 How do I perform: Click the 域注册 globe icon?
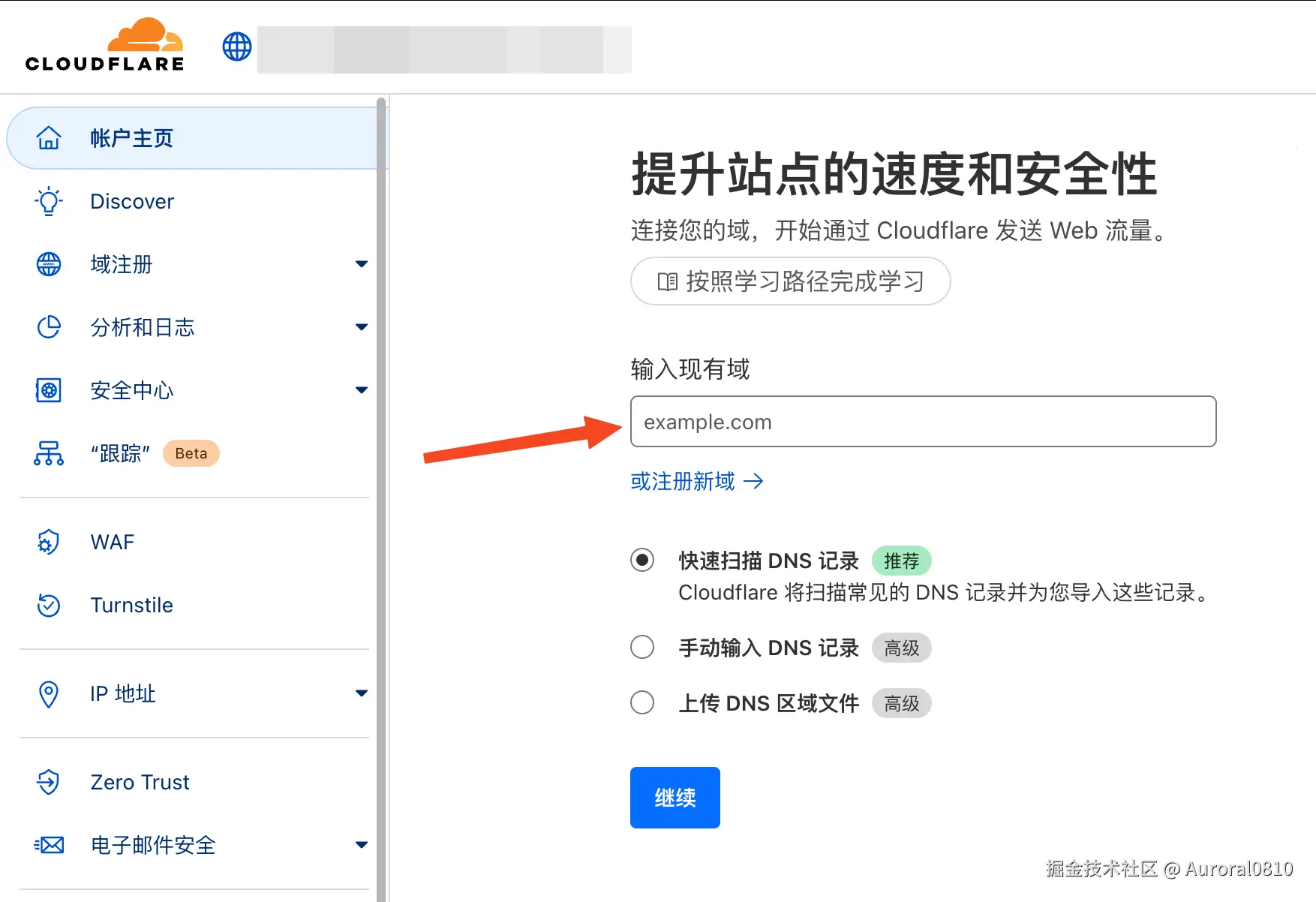48,264
